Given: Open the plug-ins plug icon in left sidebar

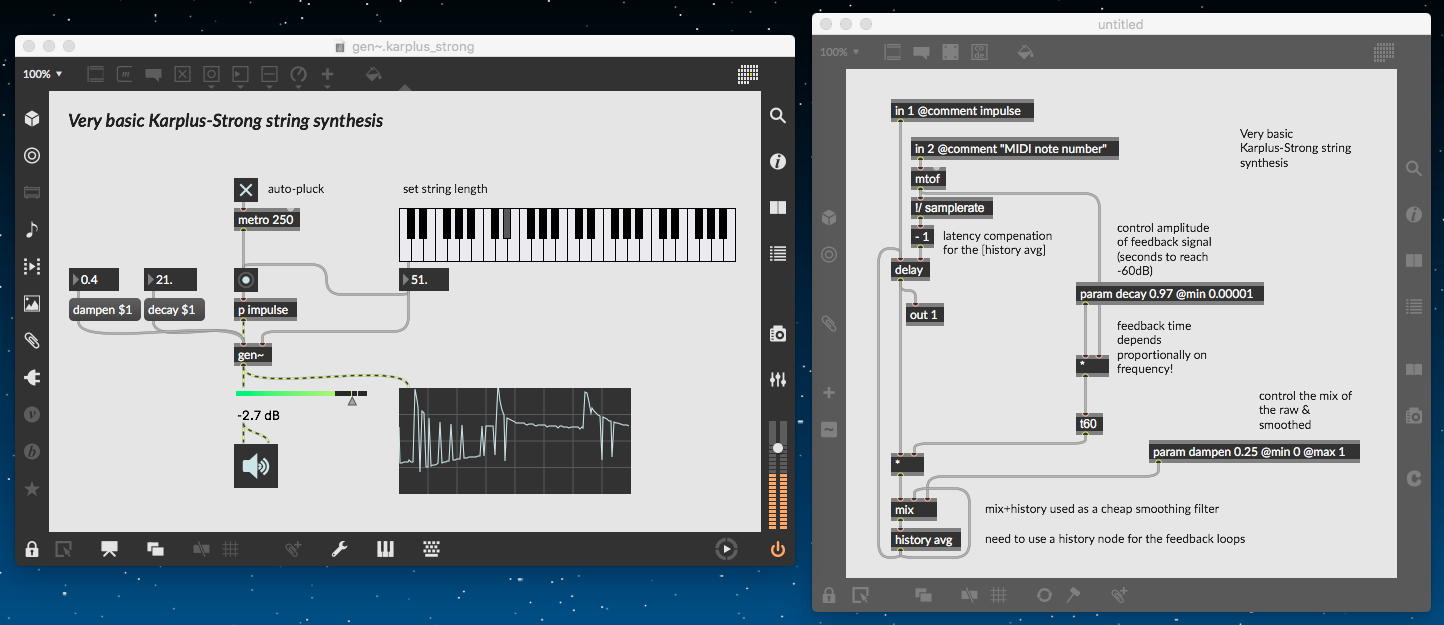Looking at the screenshot, I should [32, 378].
